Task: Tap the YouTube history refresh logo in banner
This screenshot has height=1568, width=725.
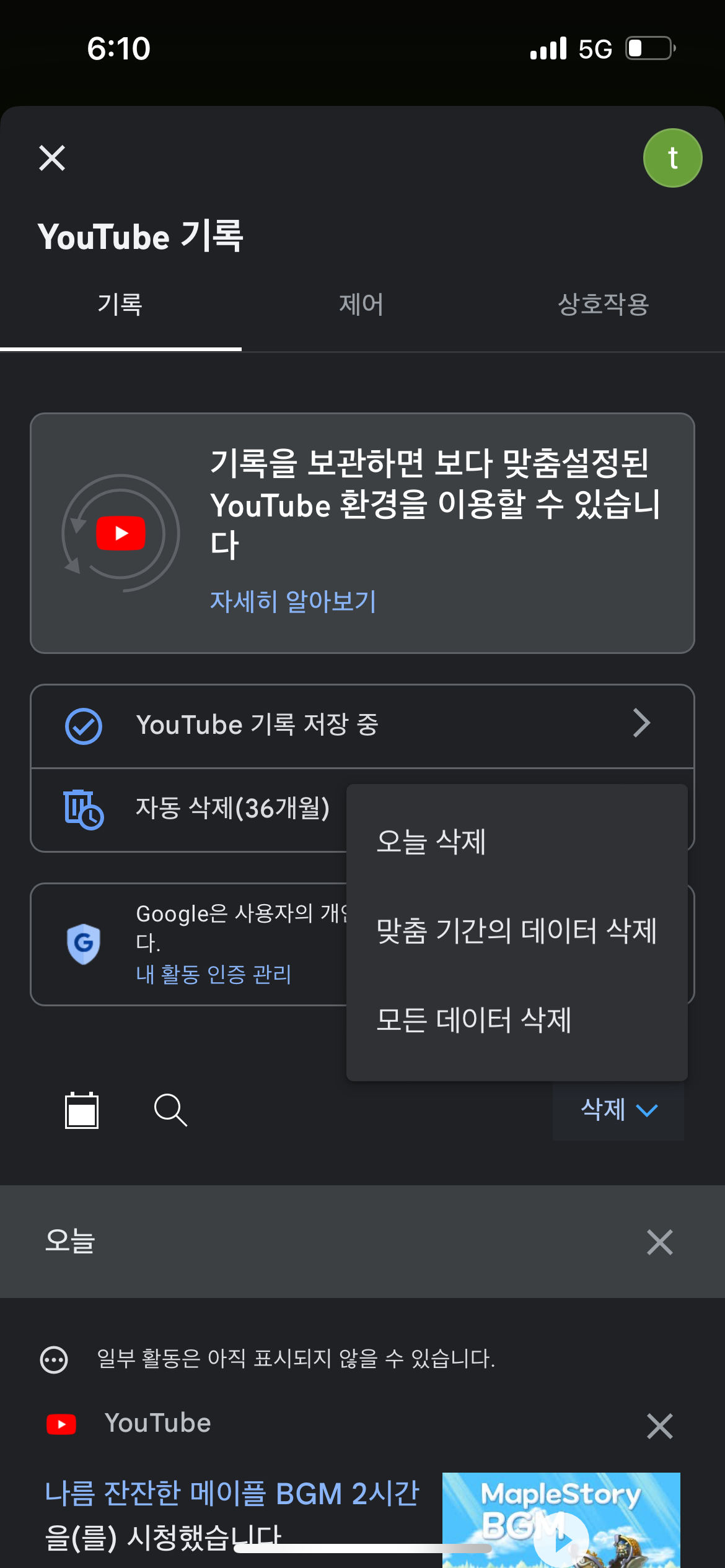Action: [121, 533]
